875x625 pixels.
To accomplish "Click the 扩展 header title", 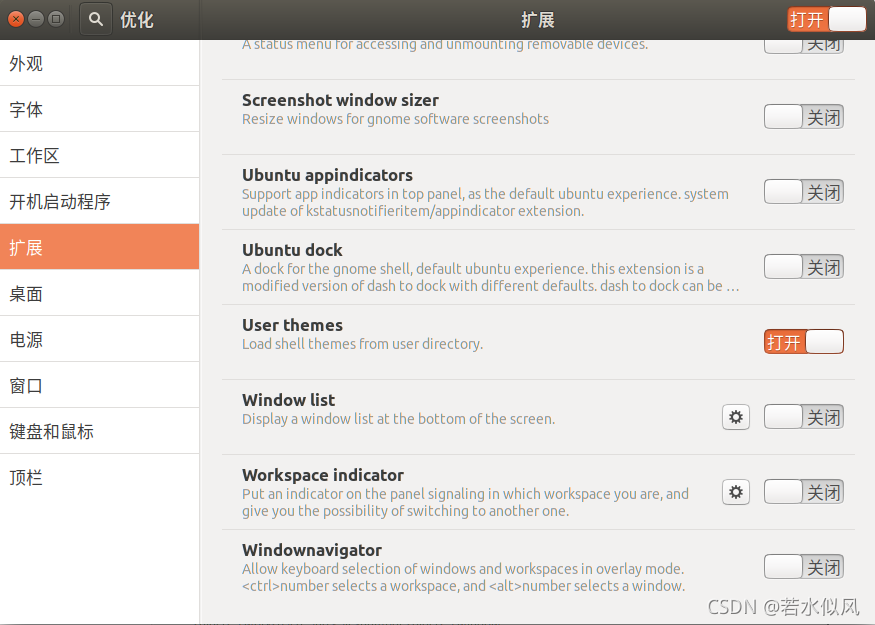I will [x=538, y=20].
